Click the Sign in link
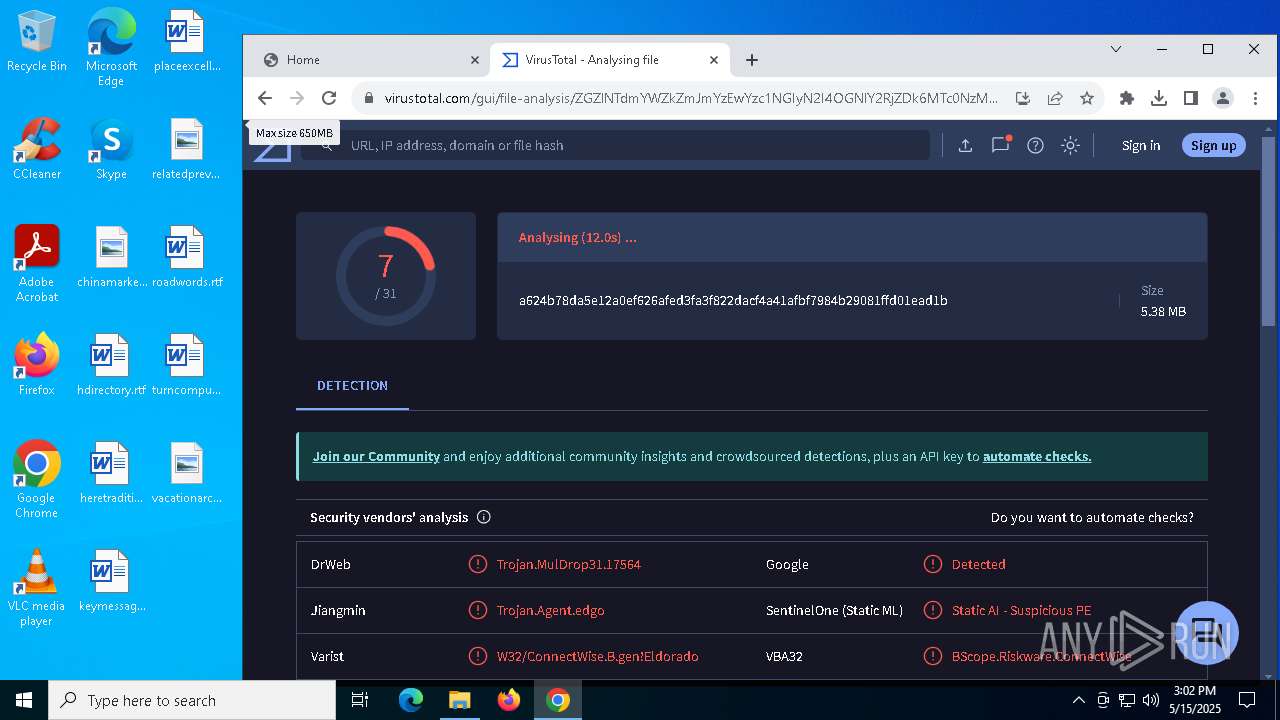Image resolution: width=1280 pixels, height=720 pixels. (1141, 145)
